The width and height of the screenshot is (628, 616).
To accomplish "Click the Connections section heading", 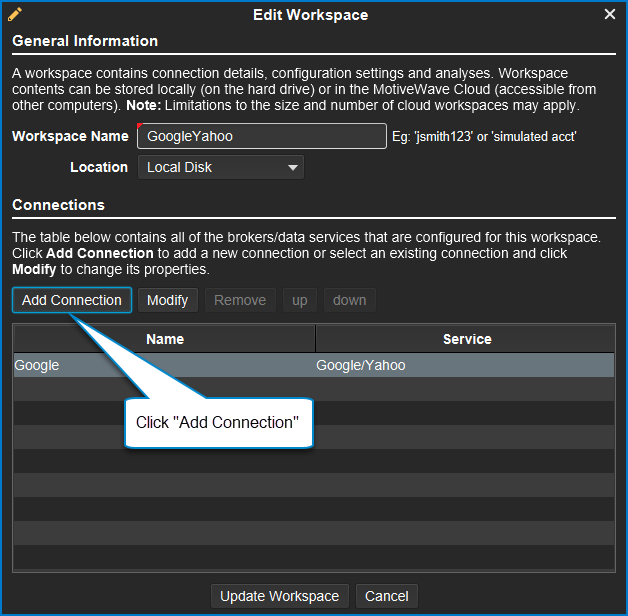I will (58, 205).
